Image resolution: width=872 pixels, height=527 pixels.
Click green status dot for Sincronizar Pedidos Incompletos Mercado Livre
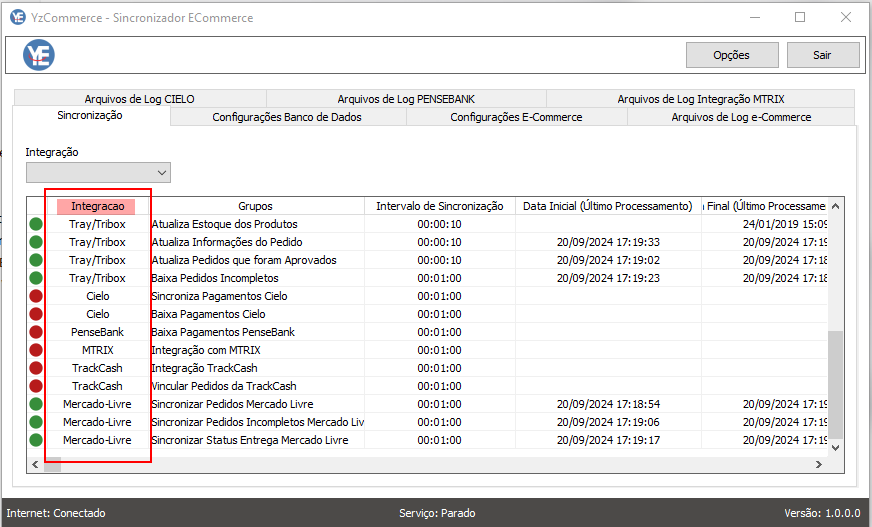(x=36, y=422)
